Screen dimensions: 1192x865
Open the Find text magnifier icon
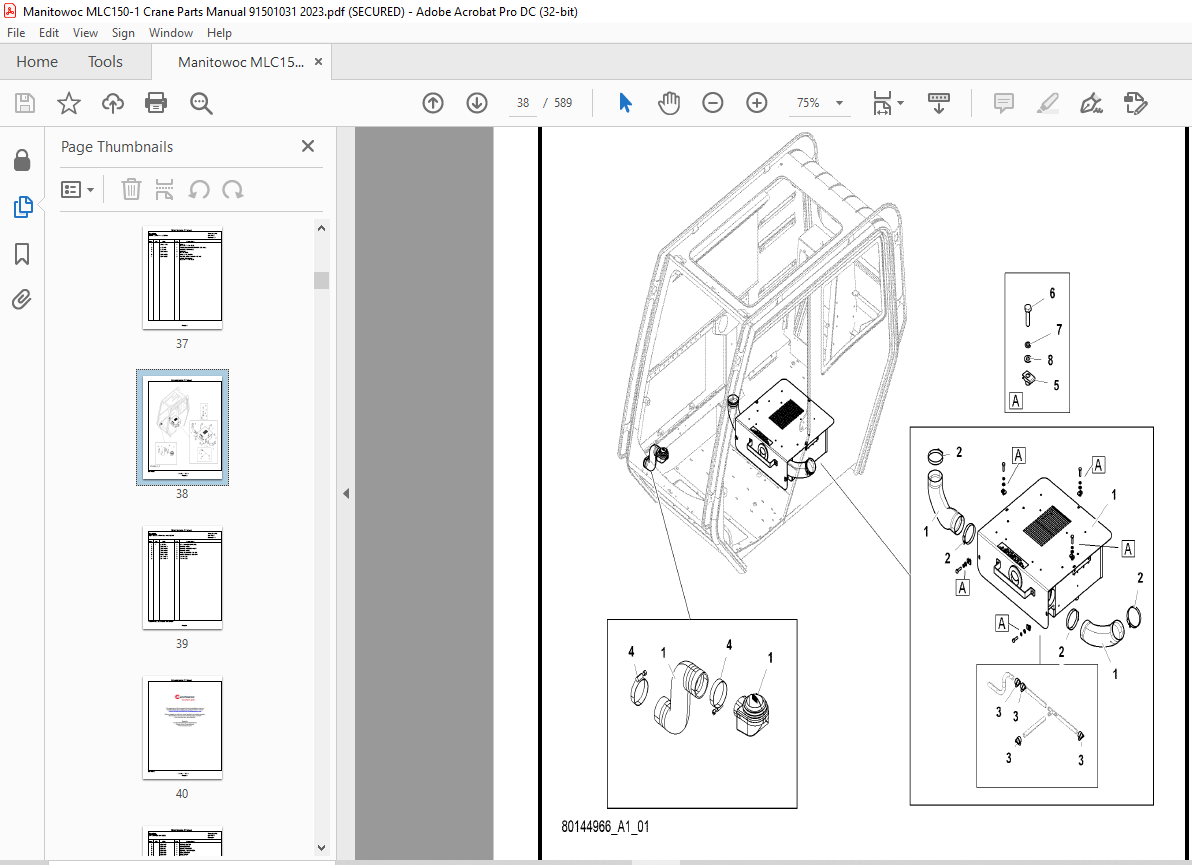201,103
